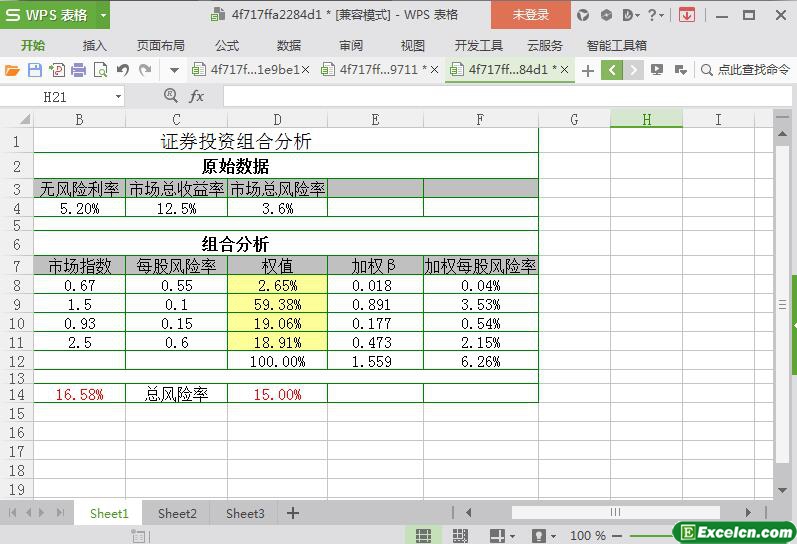Undo the last action

pyautogui.click(x=123, y=70)
